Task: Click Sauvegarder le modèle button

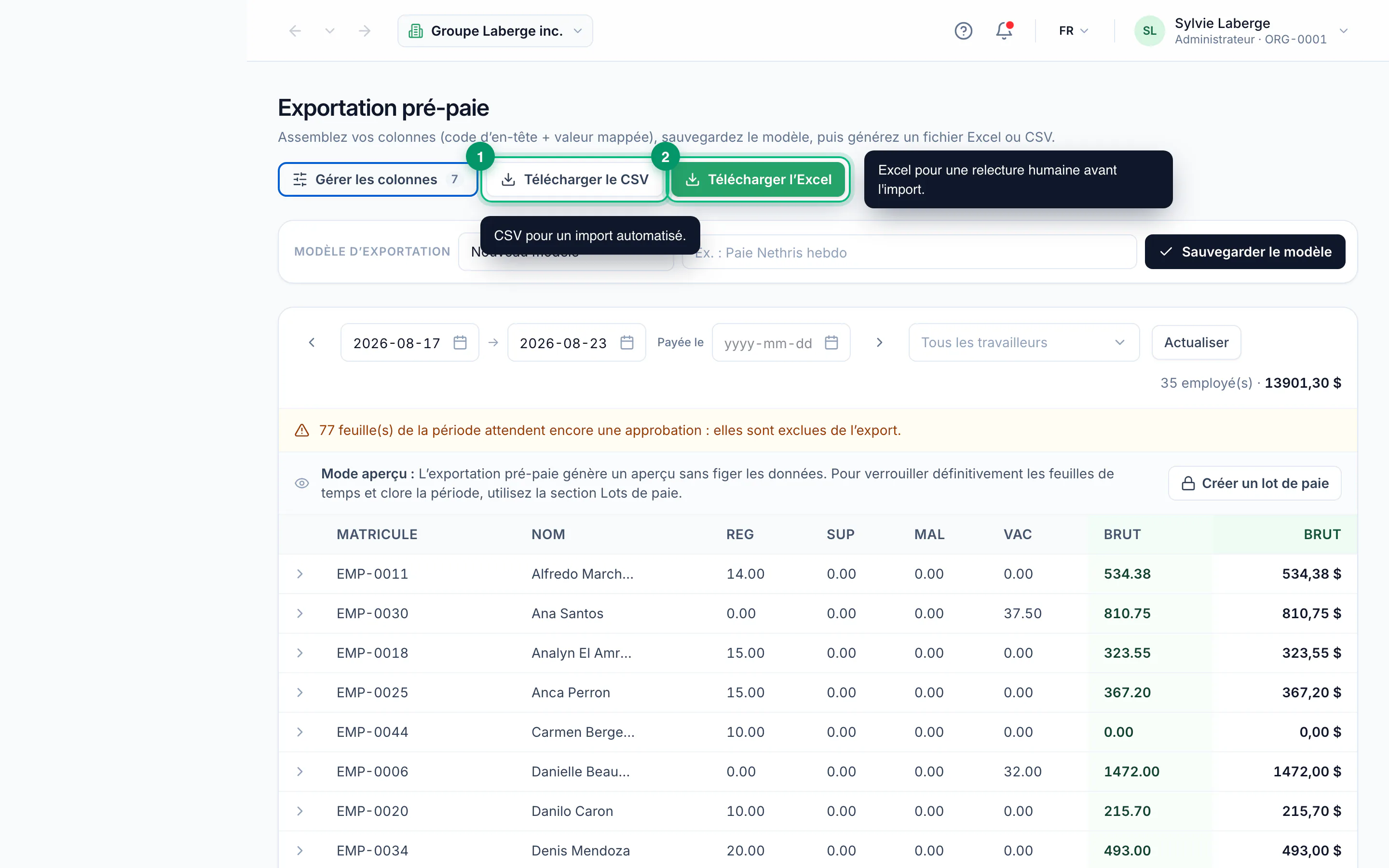Action: pos(1245,251)
